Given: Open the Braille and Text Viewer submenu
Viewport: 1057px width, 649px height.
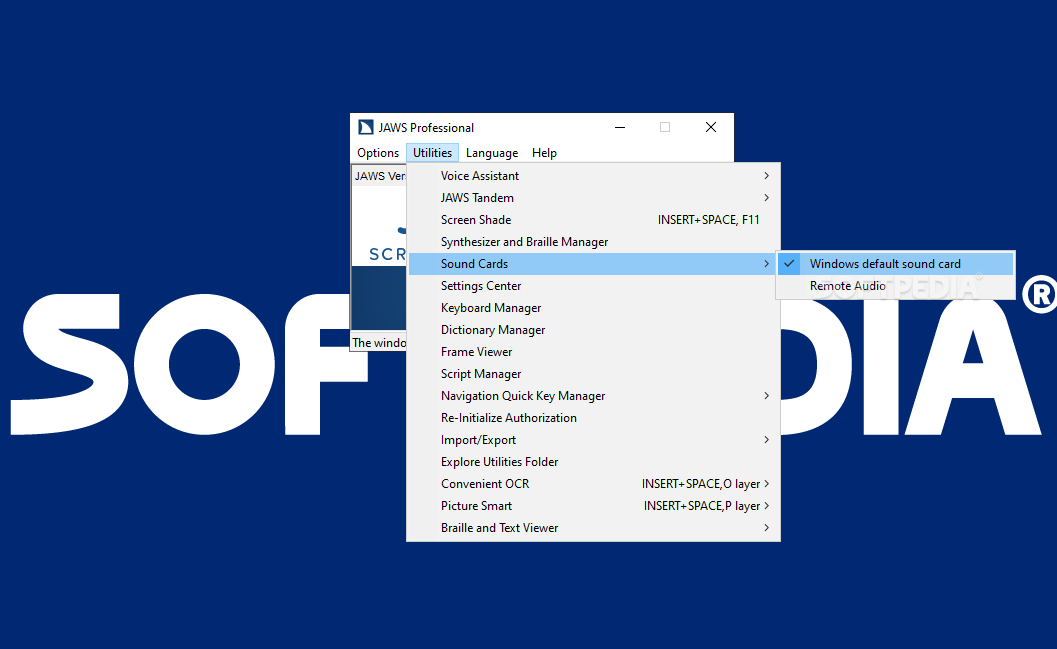Looking at the screenshot, I should click(x=594, y=528).
